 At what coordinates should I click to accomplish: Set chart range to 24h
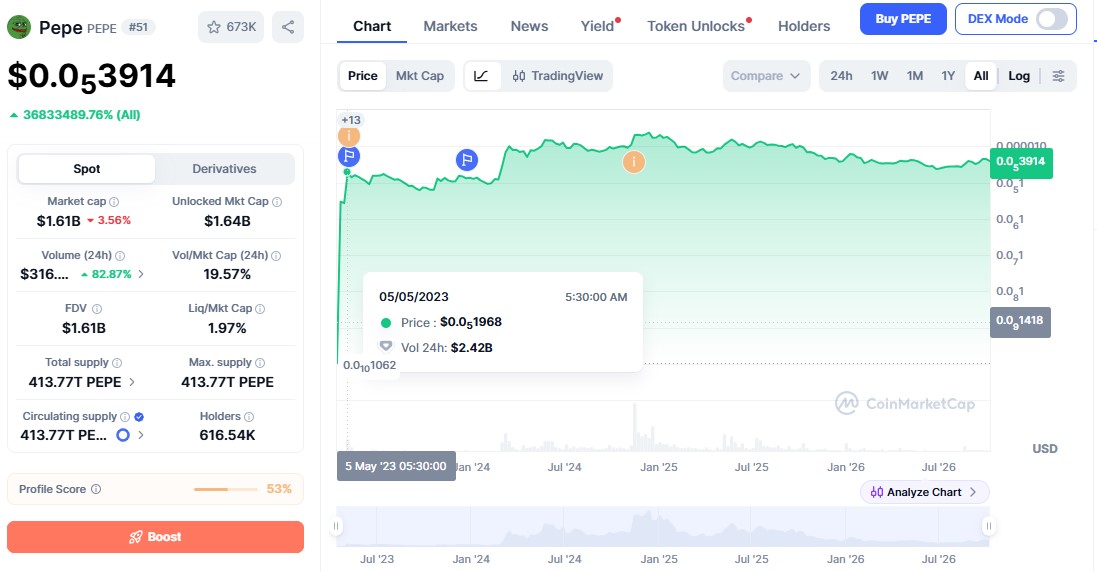pyautogui.click(x=842, y=76)
